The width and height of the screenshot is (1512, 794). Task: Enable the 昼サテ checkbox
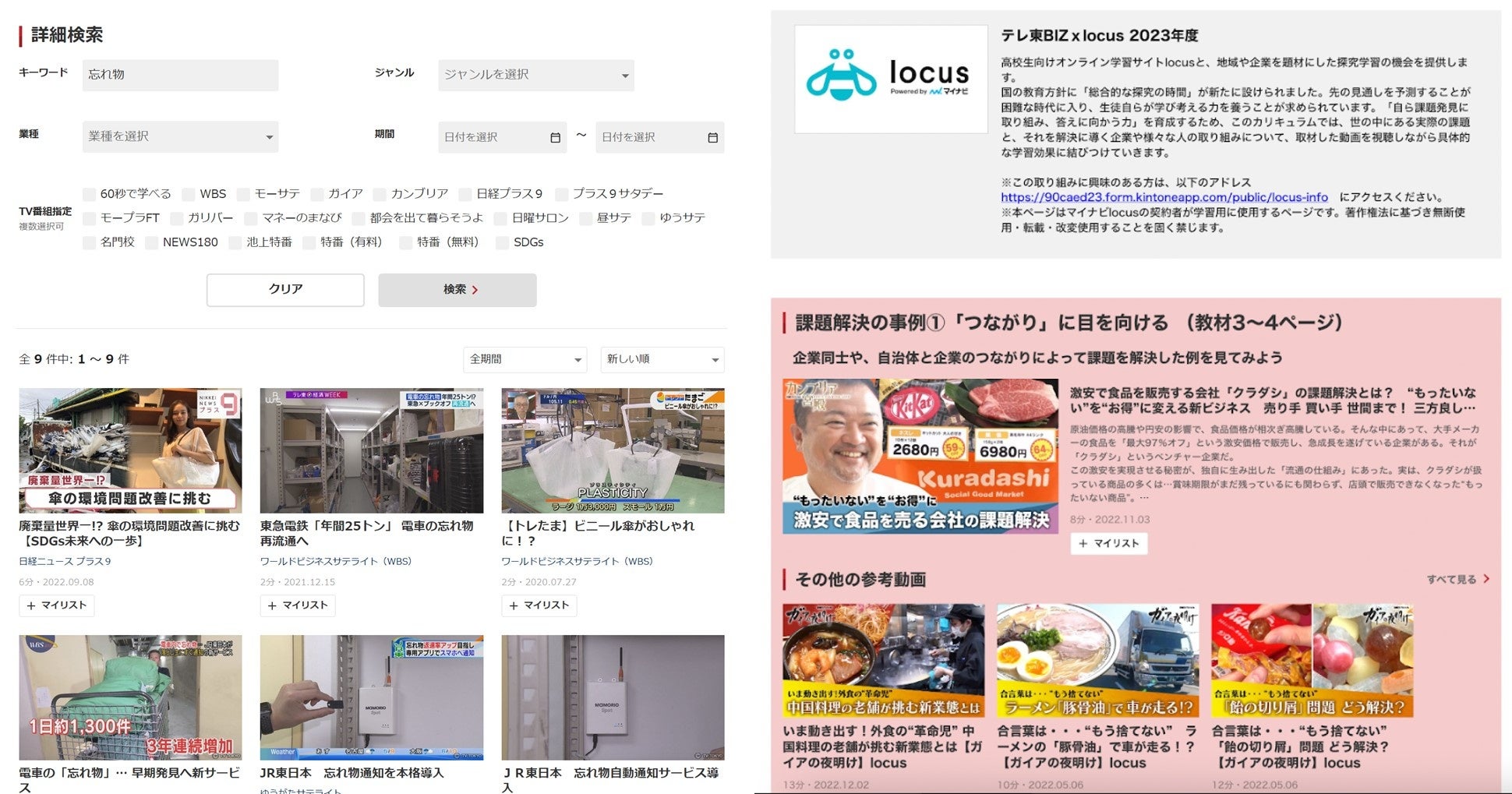pos(586,218)
